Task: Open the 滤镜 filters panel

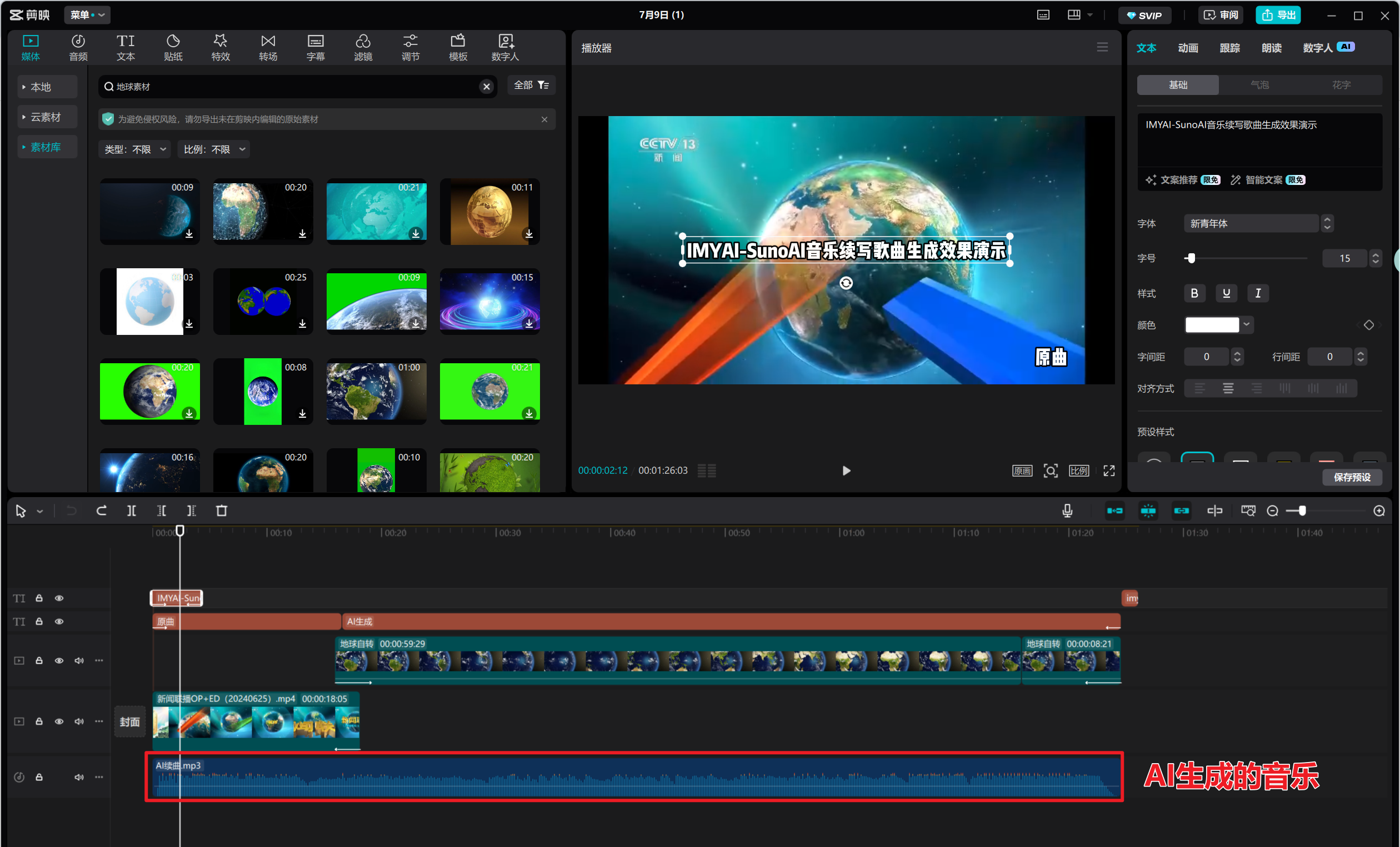Action: click(363, 47)
